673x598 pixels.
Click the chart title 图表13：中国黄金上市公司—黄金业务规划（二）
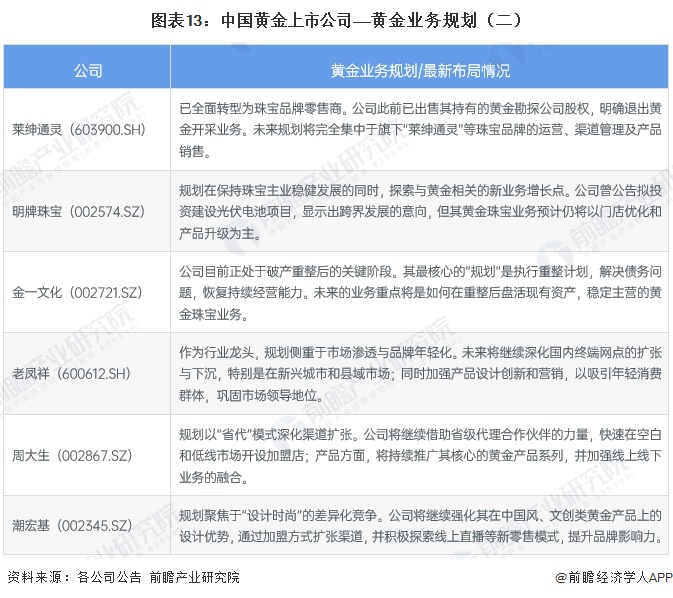click(336, 20)
